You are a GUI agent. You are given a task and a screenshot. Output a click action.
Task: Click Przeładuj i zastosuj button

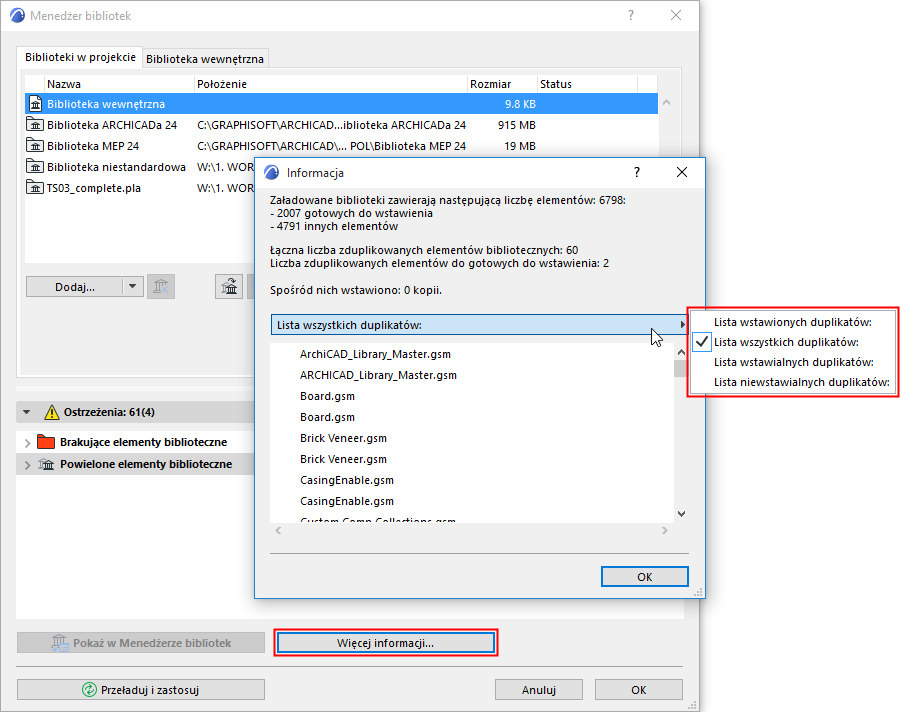(x=141, y=690)
